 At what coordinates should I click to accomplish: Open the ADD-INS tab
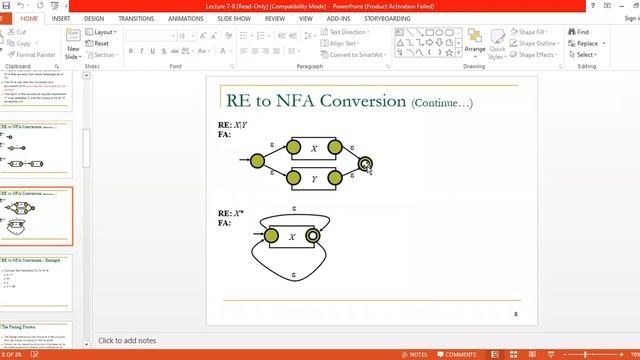(338, 18)
